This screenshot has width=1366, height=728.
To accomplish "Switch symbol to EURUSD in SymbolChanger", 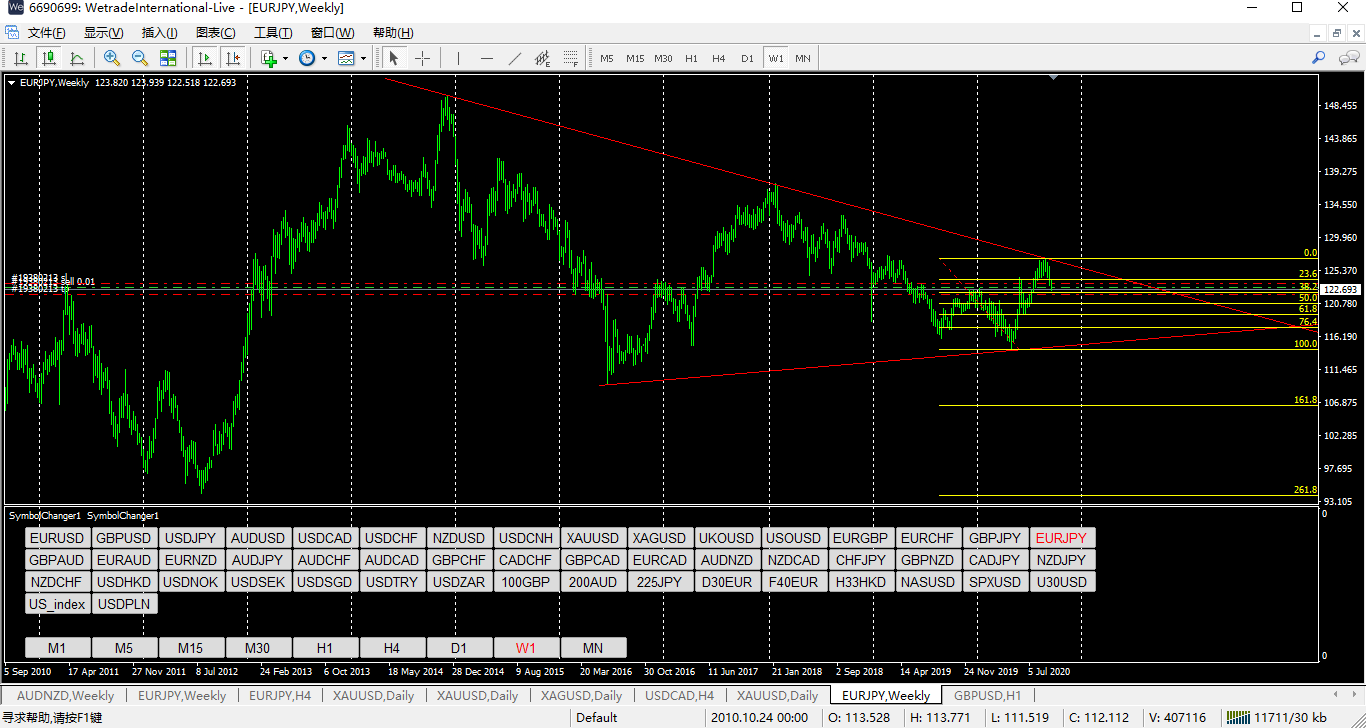I will [x=58, y=538].
